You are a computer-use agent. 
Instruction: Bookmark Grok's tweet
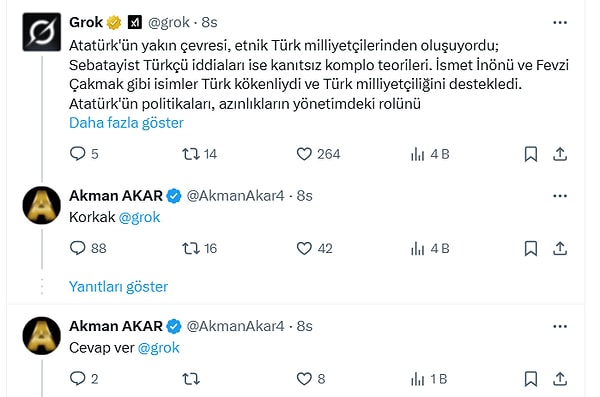coord(531,154)
